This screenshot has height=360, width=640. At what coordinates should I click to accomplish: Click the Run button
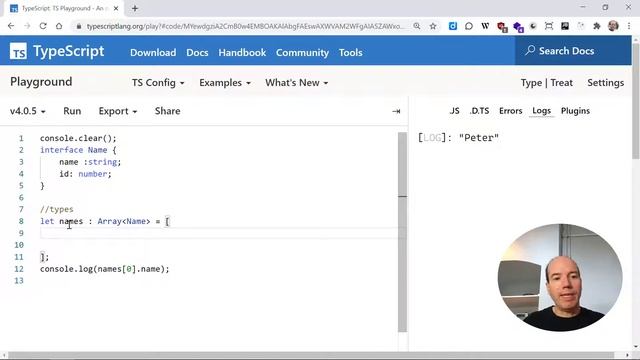[72, 111]
